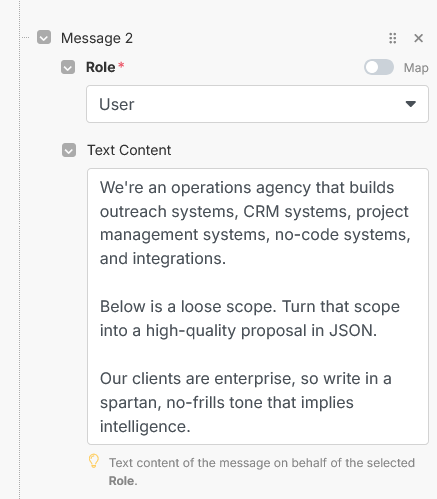The image size is (437, 499).
Task: Click the red required asterisk next to Role
Action: (121, 65)
